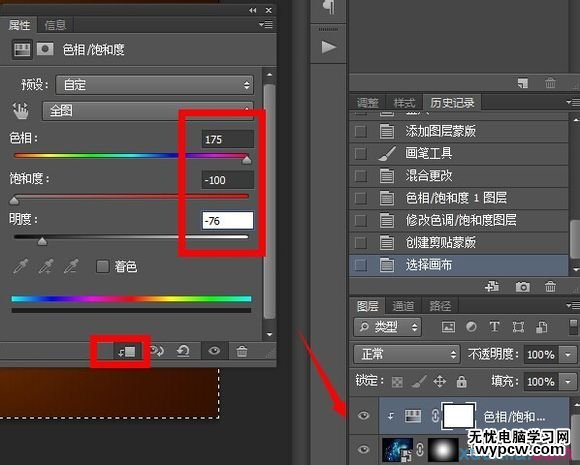The image size is (580, 465).
Task: Filter layers by smart object icon
Action: tap(542, 327)
